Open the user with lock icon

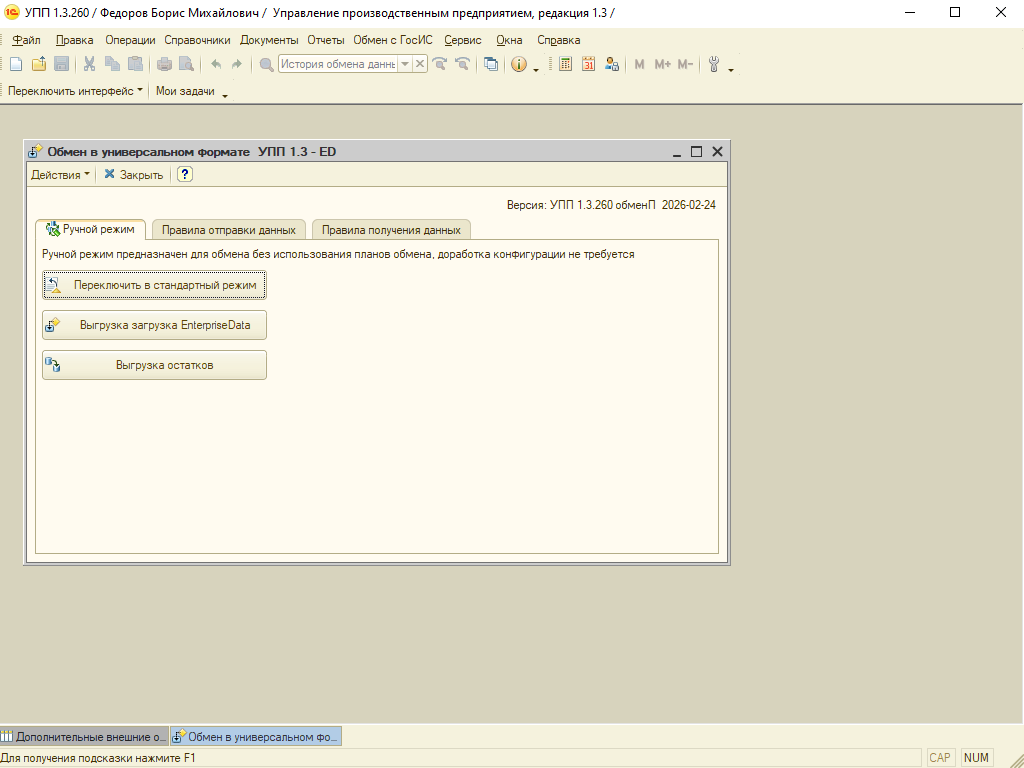611,64
